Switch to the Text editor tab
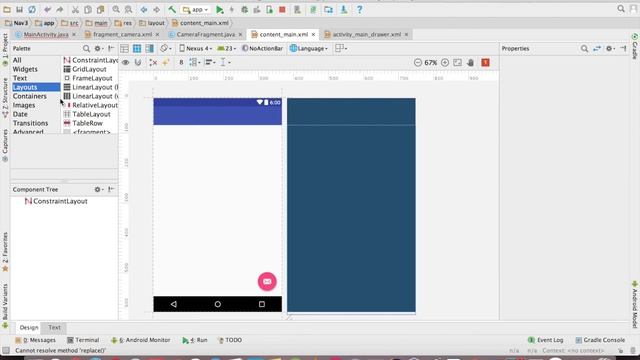 click(x=54, y=327)
